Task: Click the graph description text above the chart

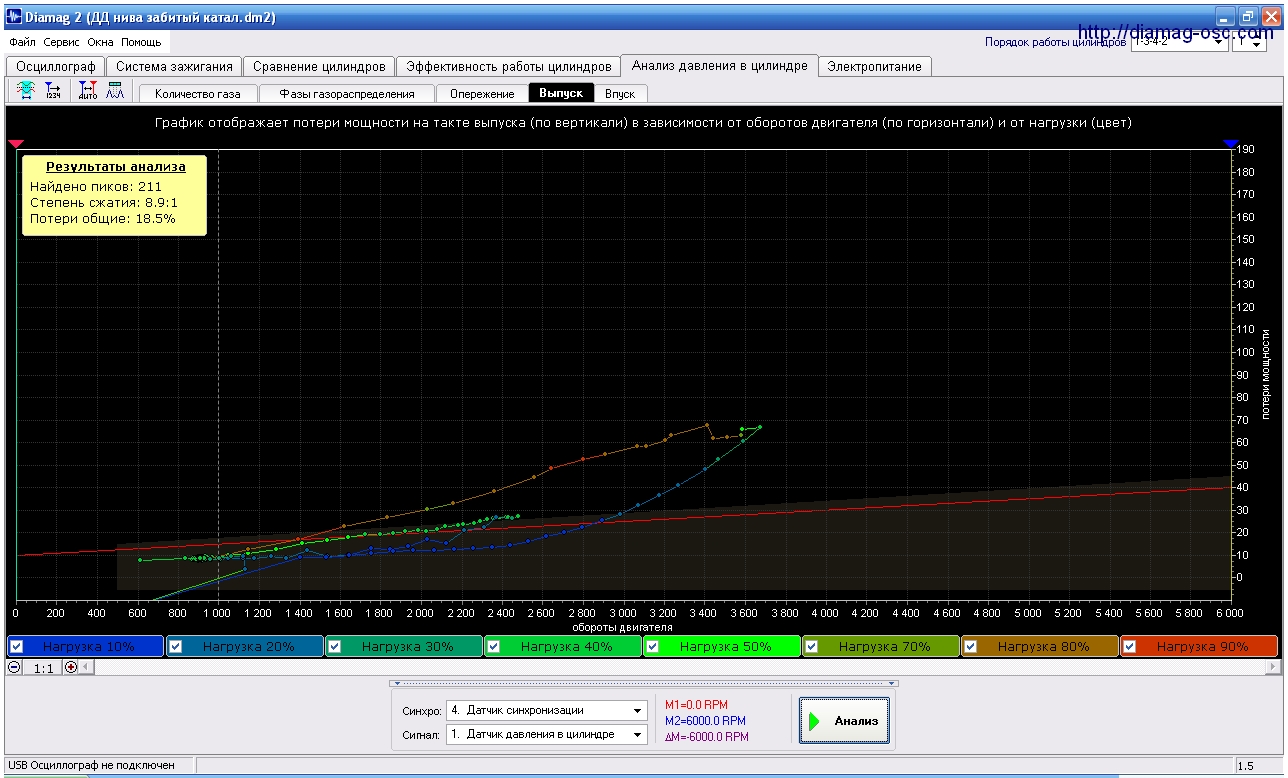Action: [x=643, y=123]
